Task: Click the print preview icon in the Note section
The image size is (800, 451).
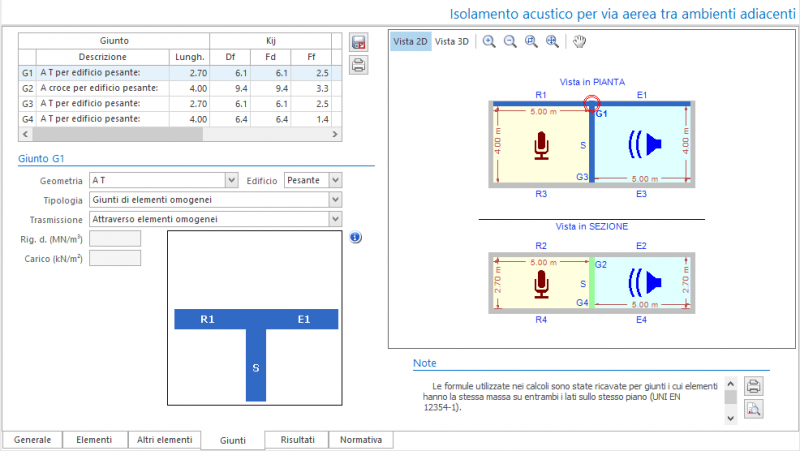Action: tap(754, 409)
